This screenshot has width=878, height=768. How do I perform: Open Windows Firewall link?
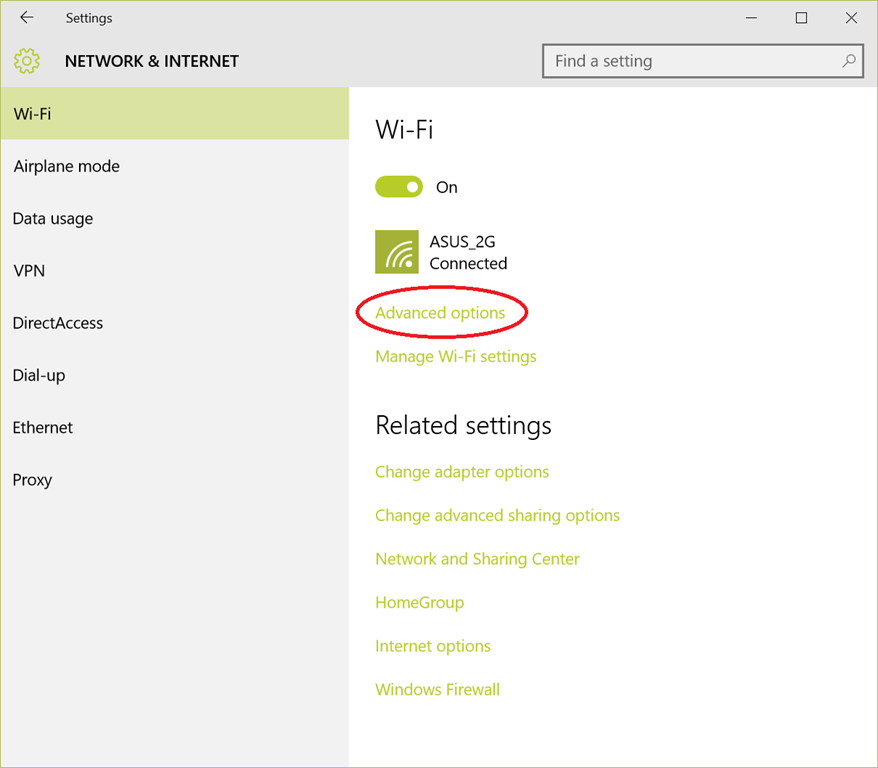[437, 689]
